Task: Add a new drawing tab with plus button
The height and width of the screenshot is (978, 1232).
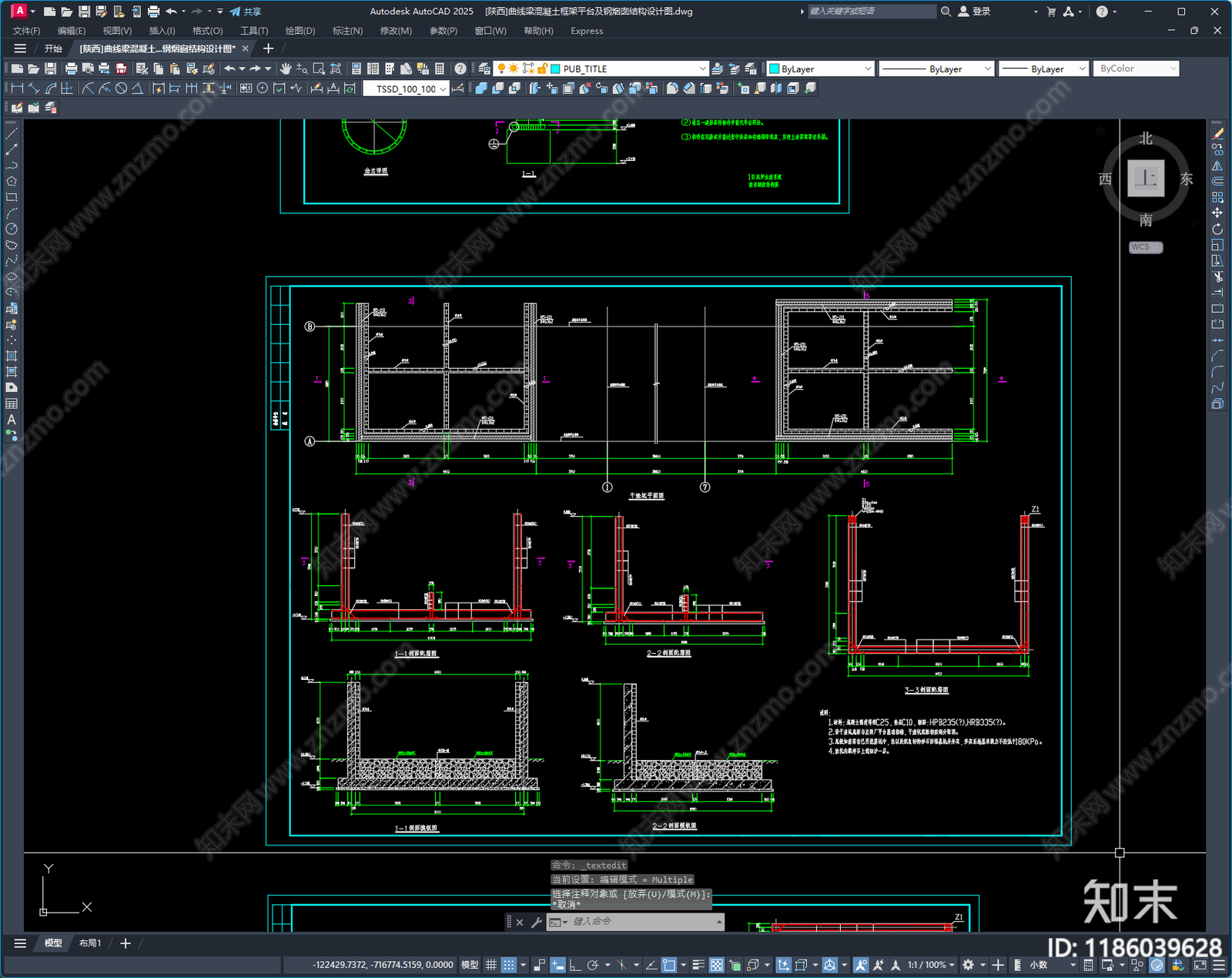Action: pyautogui.click(x=268, y=49)
